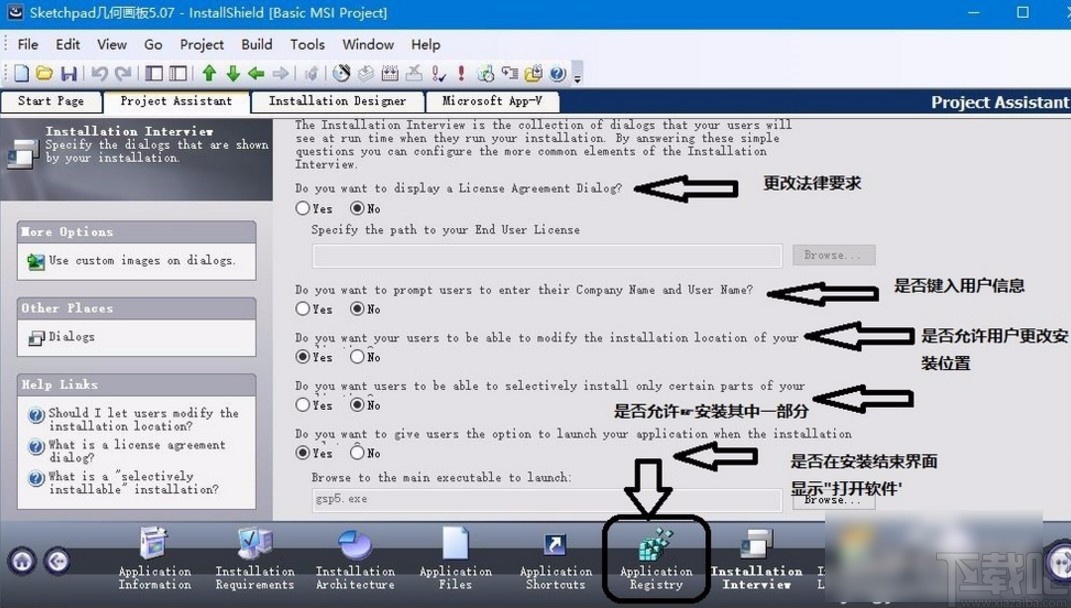Toggle left view list pane icon
This screenshot has width=1071, height=608.
tap(154, 73)
